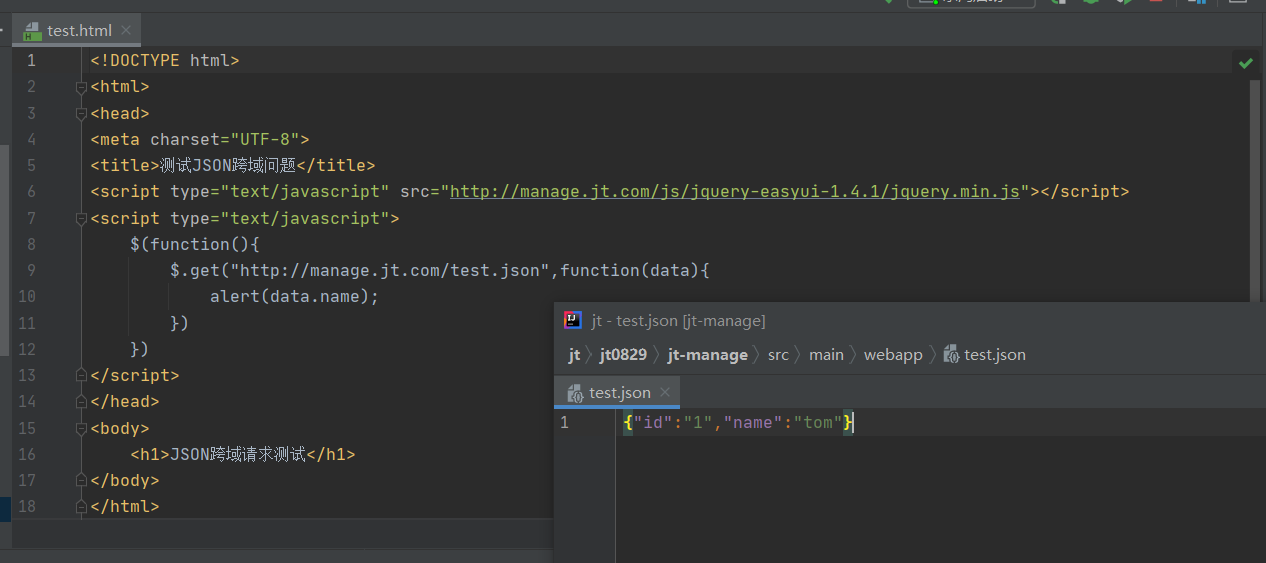Select the jt0829 breadcrumb
The height and width of the screenshot is (563, 1266).
tap(623, 355)
